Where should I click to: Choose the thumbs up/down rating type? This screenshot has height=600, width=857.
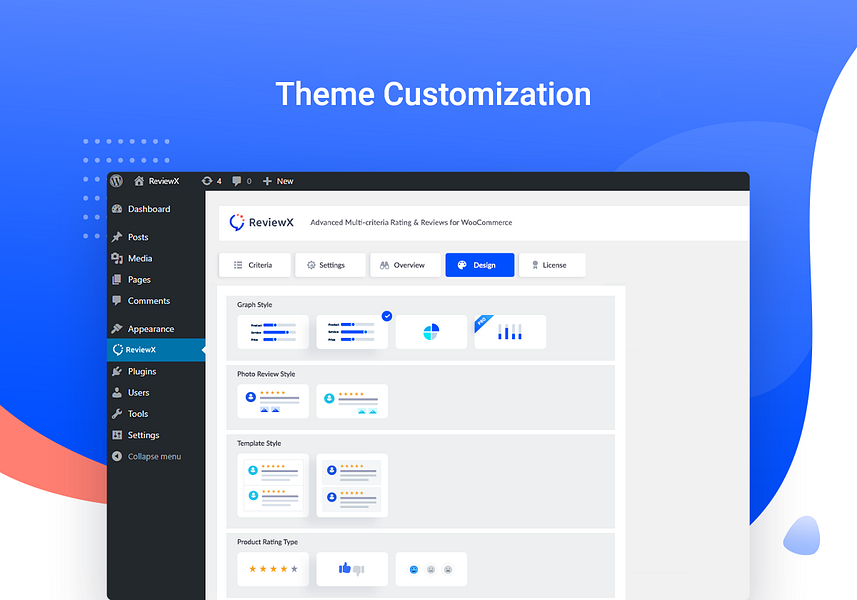(352, 569)
